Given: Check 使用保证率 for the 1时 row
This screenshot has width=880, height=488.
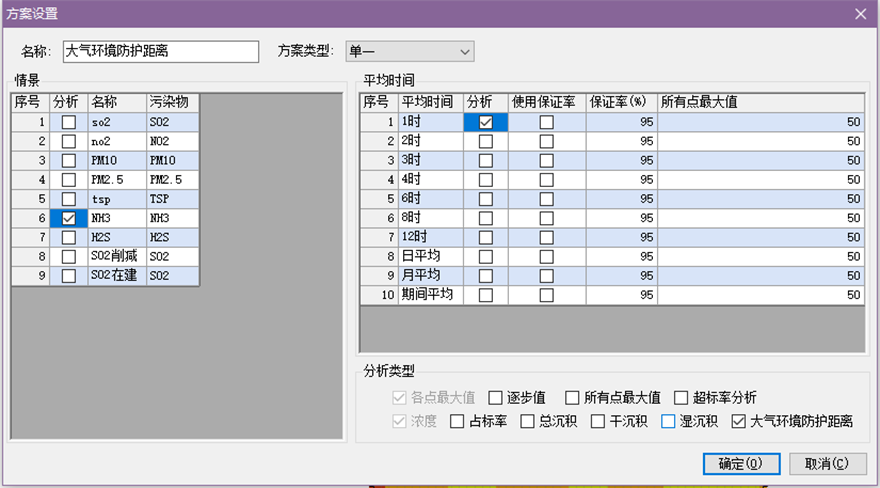Looking at the screenshot, I should pyautogui.click(x=546, y=122).
